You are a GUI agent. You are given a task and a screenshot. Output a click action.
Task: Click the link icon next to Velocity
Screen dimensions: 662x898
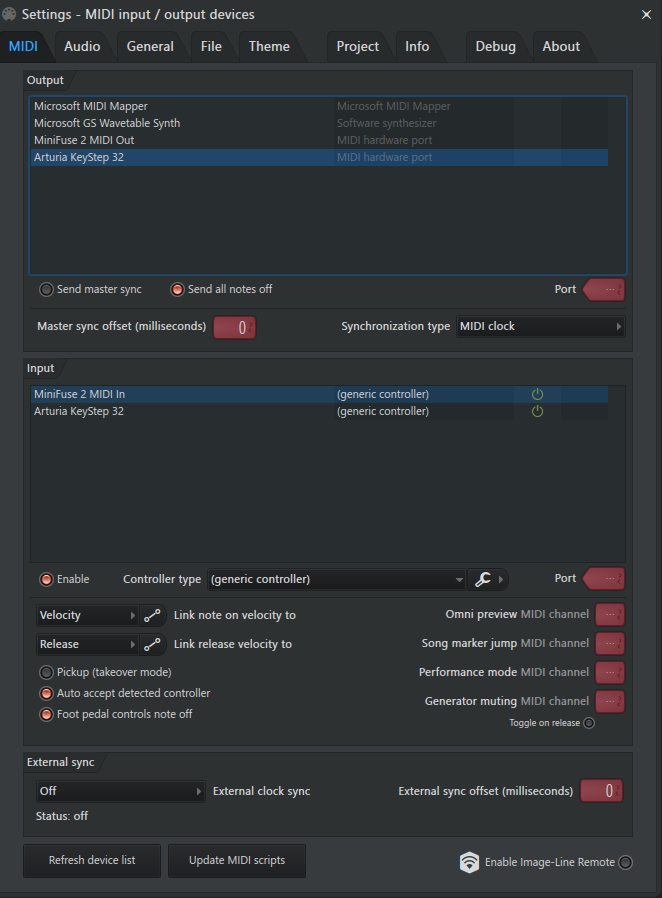[152, 616]
